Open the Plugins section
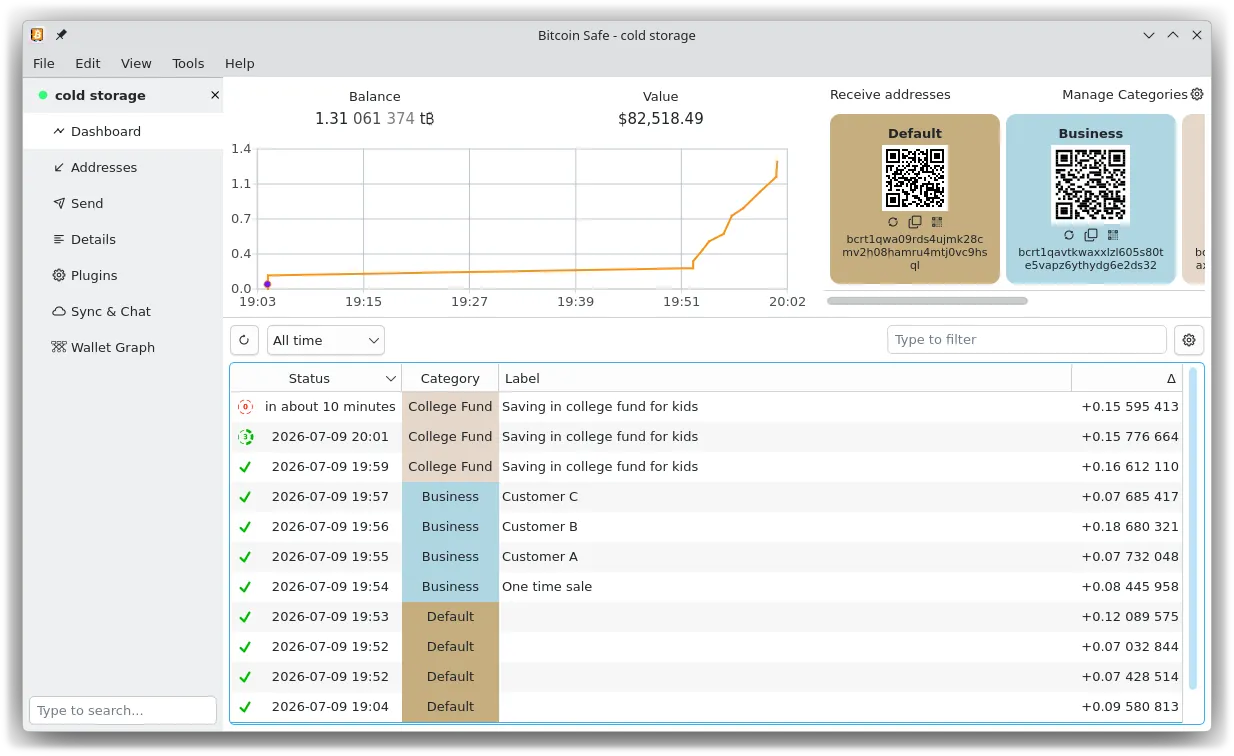Image resolution: width=1234 pixels, height=756 pixels. pyautogui.click(x=123, y=275)
